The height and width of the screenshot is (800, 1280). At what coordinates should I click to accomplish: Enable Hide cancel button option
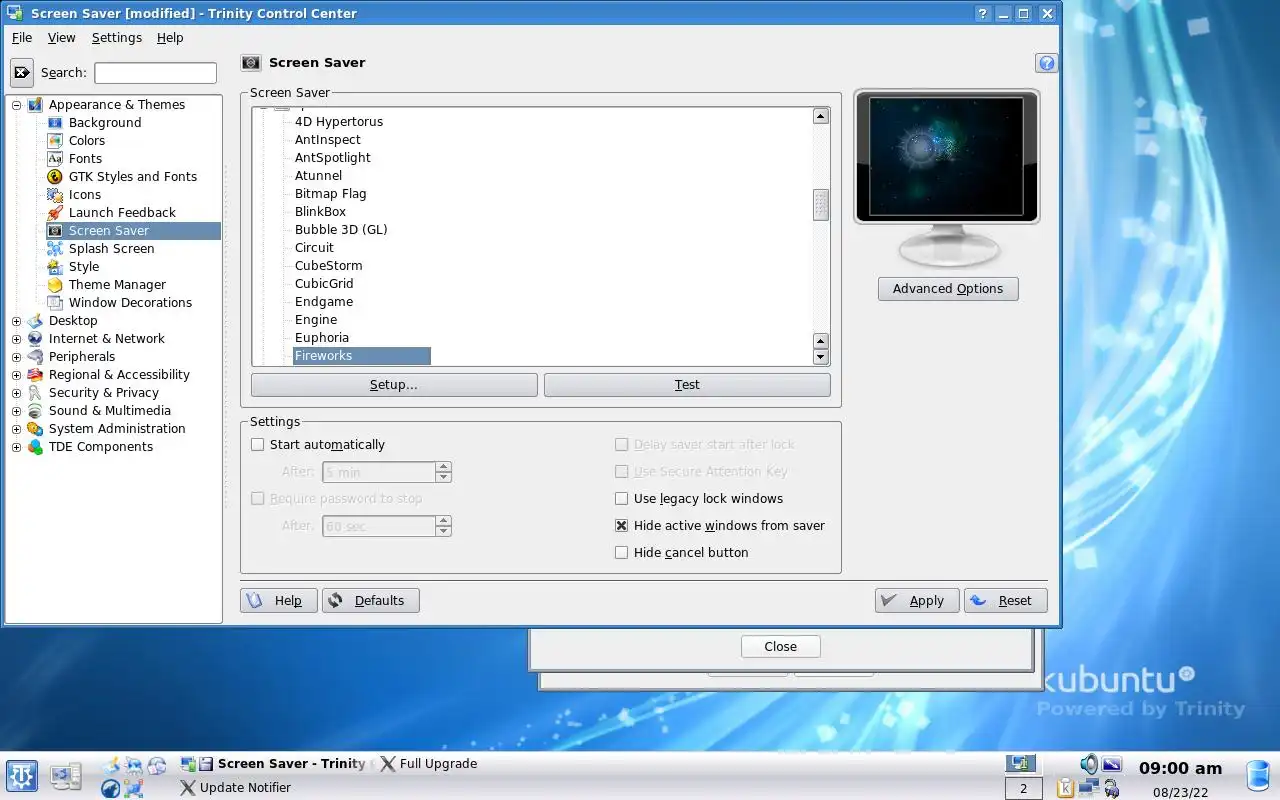click(622, 553)
